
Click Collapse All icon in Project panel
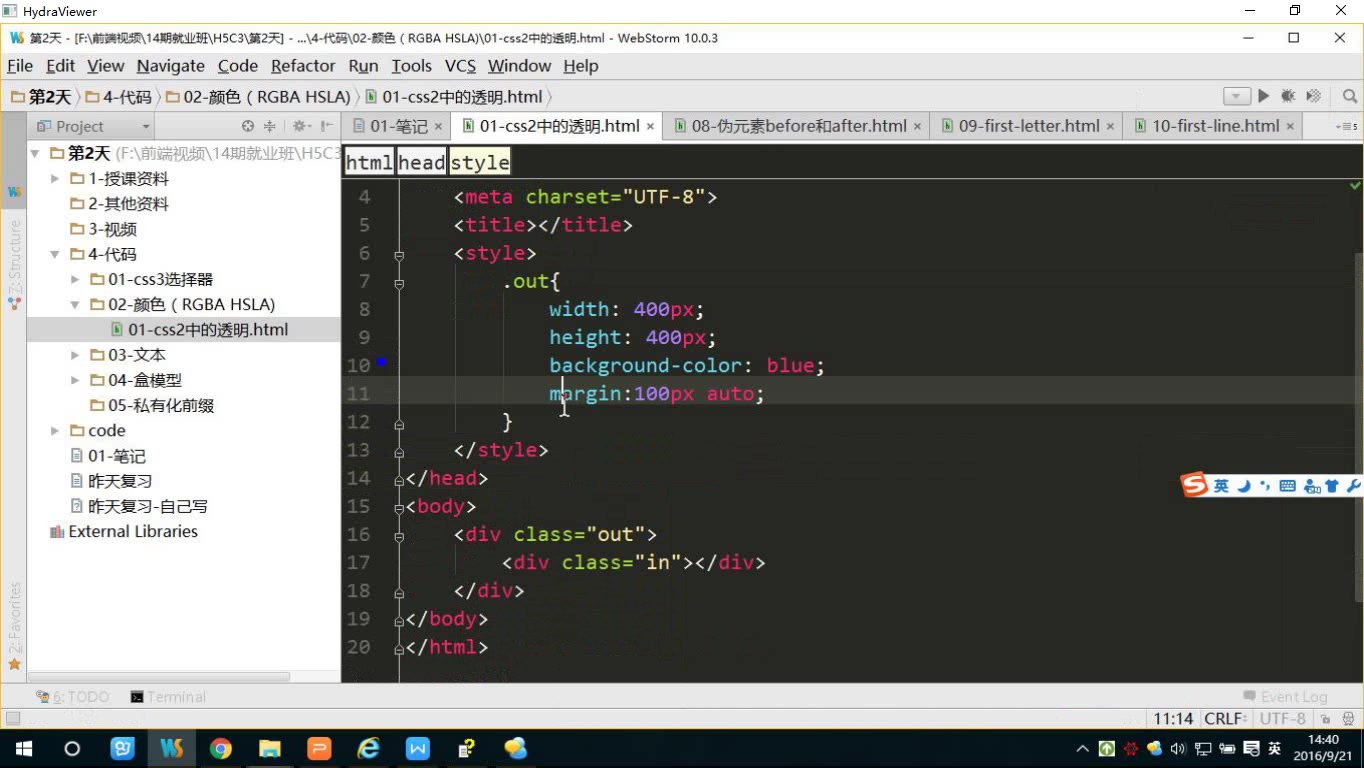[269, 126]
